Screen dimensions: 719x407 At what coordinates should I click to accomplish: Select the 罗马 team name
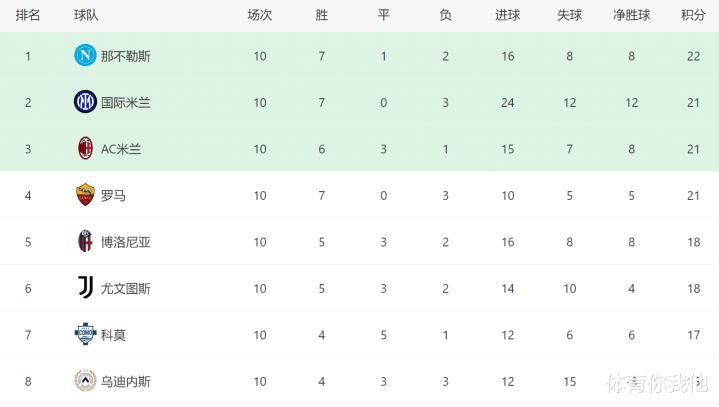[113, 195]
